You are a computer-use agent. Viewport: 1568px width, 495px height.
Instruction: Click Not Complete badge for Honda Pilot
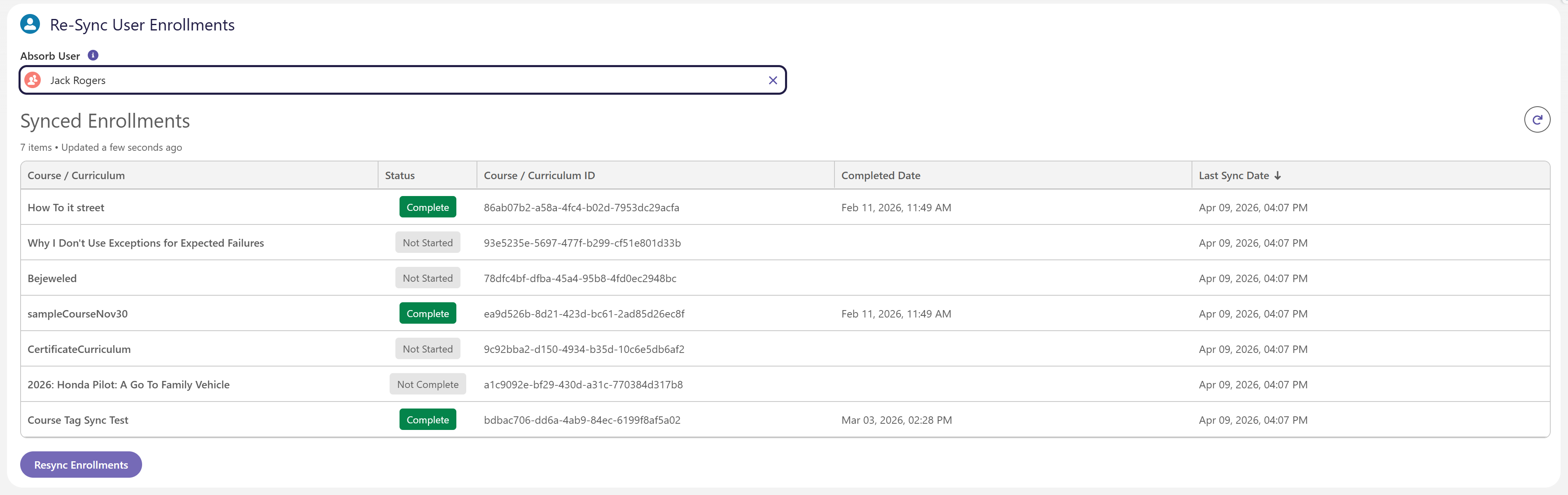coord(427,384)
